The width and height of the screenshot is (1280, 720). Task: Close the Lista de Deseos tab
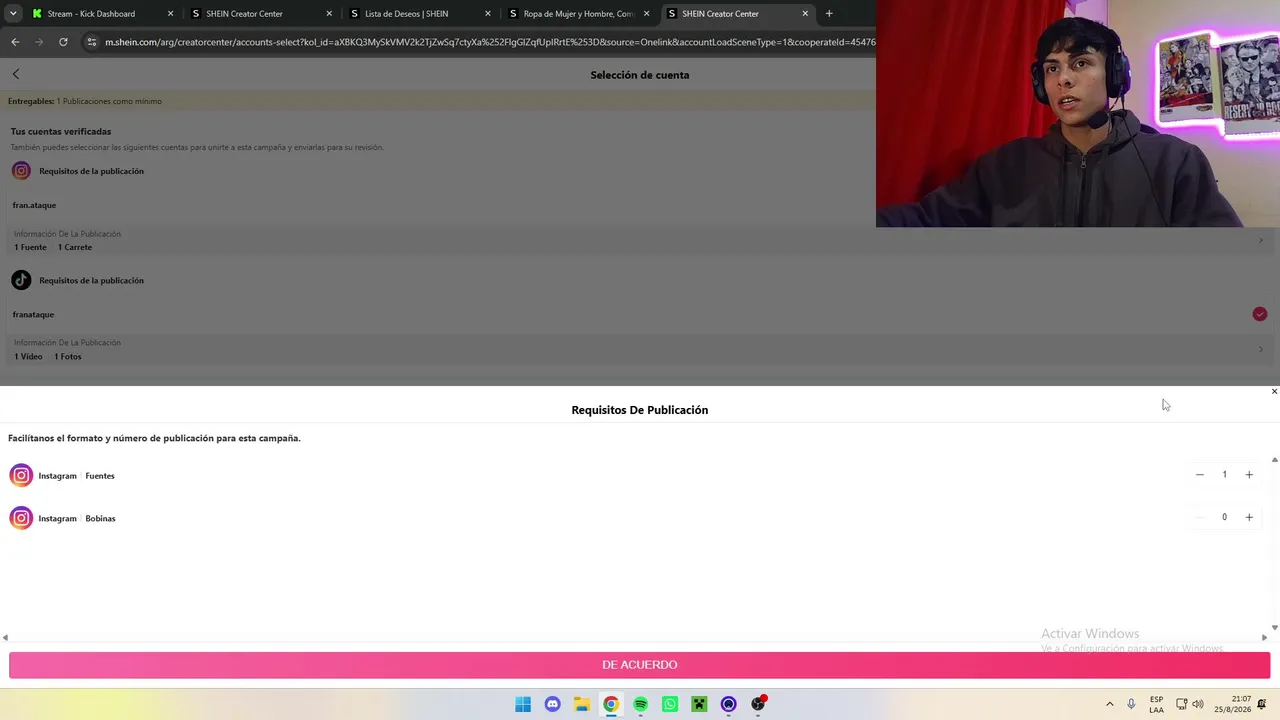(x=487, y=14)
